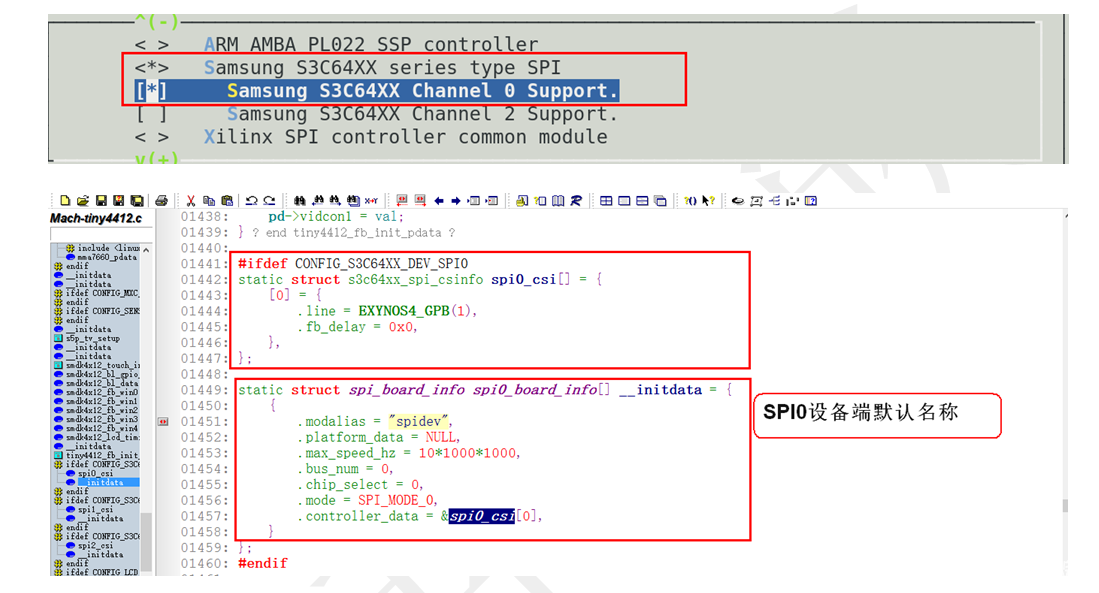Click the first Save floppy disk icon
Screen dimensions: 1099x593
click(x=101, y=200)
